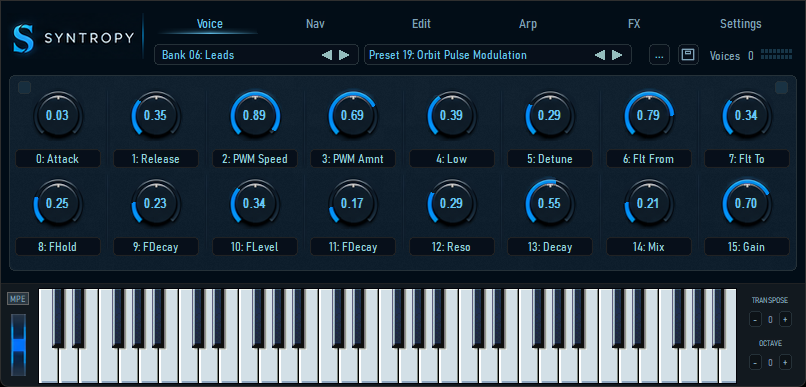
Task: Click the Syntropy S logo
Action: click(24, 39)
